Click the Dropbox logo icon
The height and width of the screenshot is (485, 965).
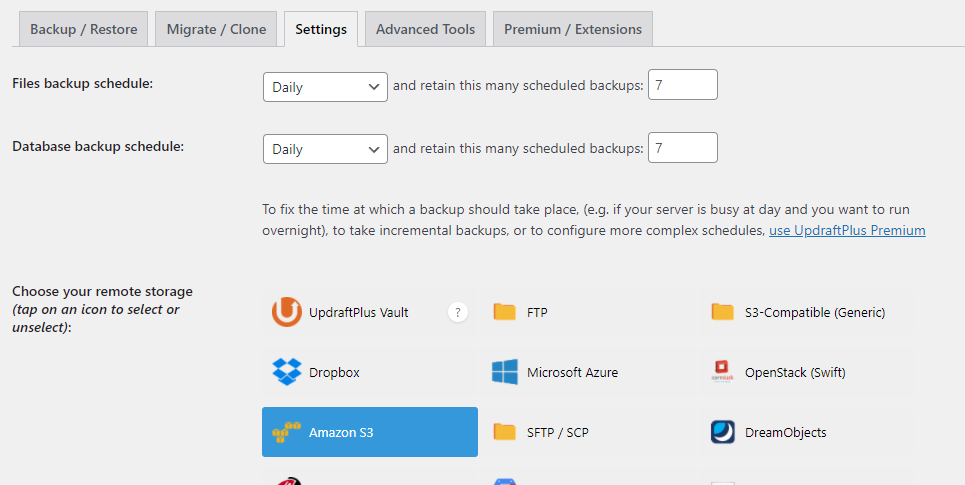[287, 372]
